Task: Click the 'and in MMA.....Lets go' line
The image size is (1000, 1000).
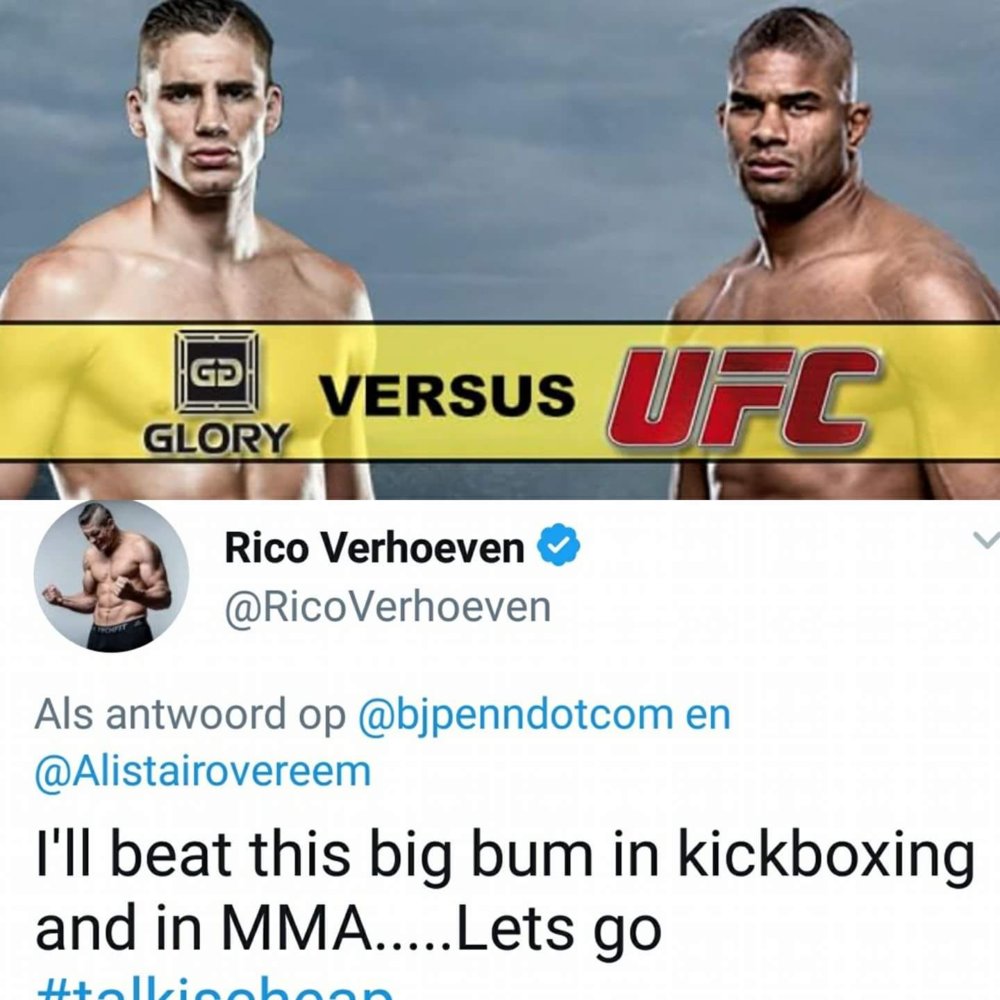Action: (348, 930)
